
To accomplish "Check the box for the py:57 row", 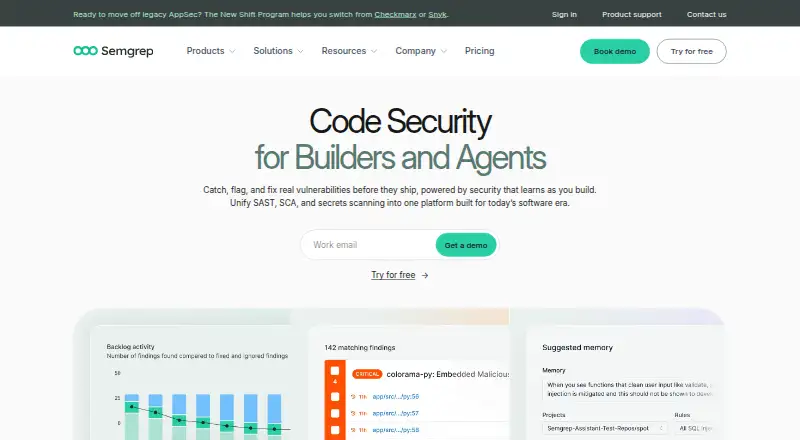I will click(x=335, y=413).
